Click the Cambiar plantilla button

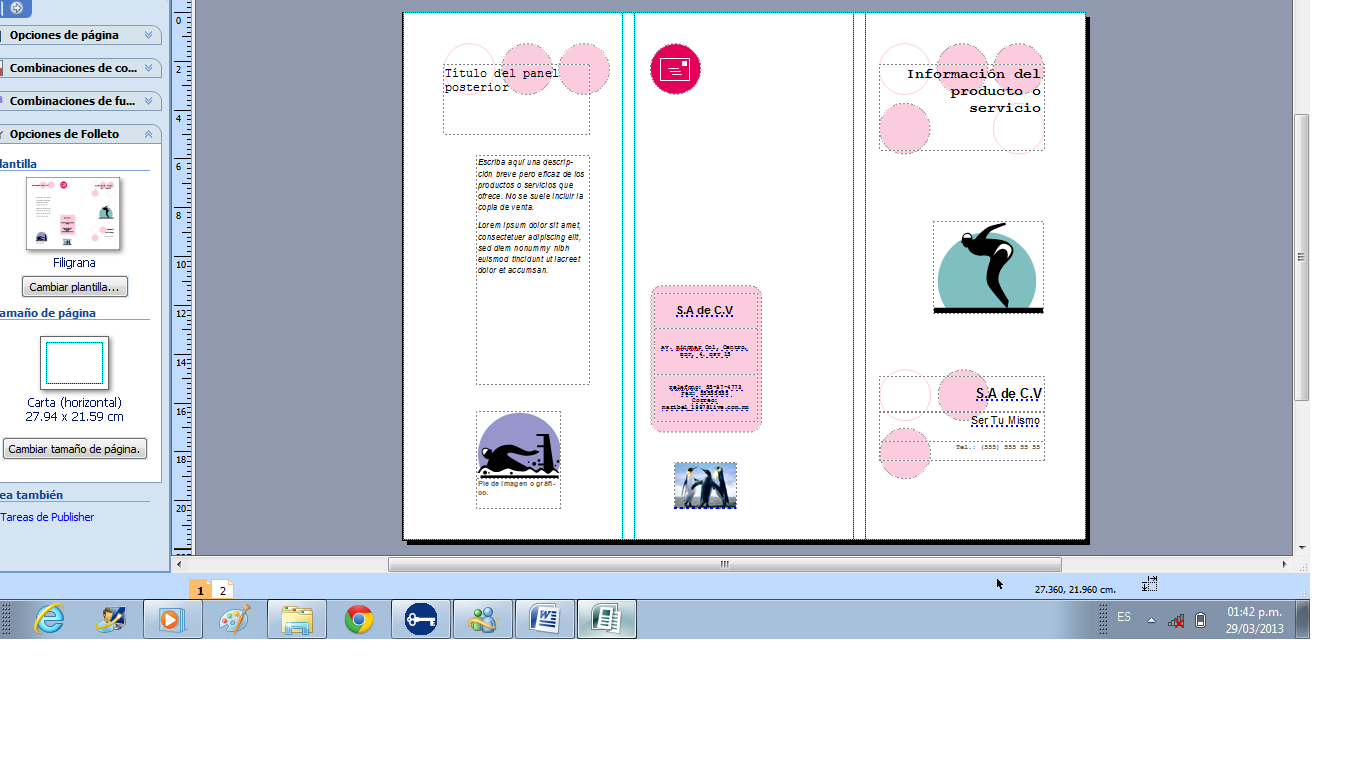(74, 286)
